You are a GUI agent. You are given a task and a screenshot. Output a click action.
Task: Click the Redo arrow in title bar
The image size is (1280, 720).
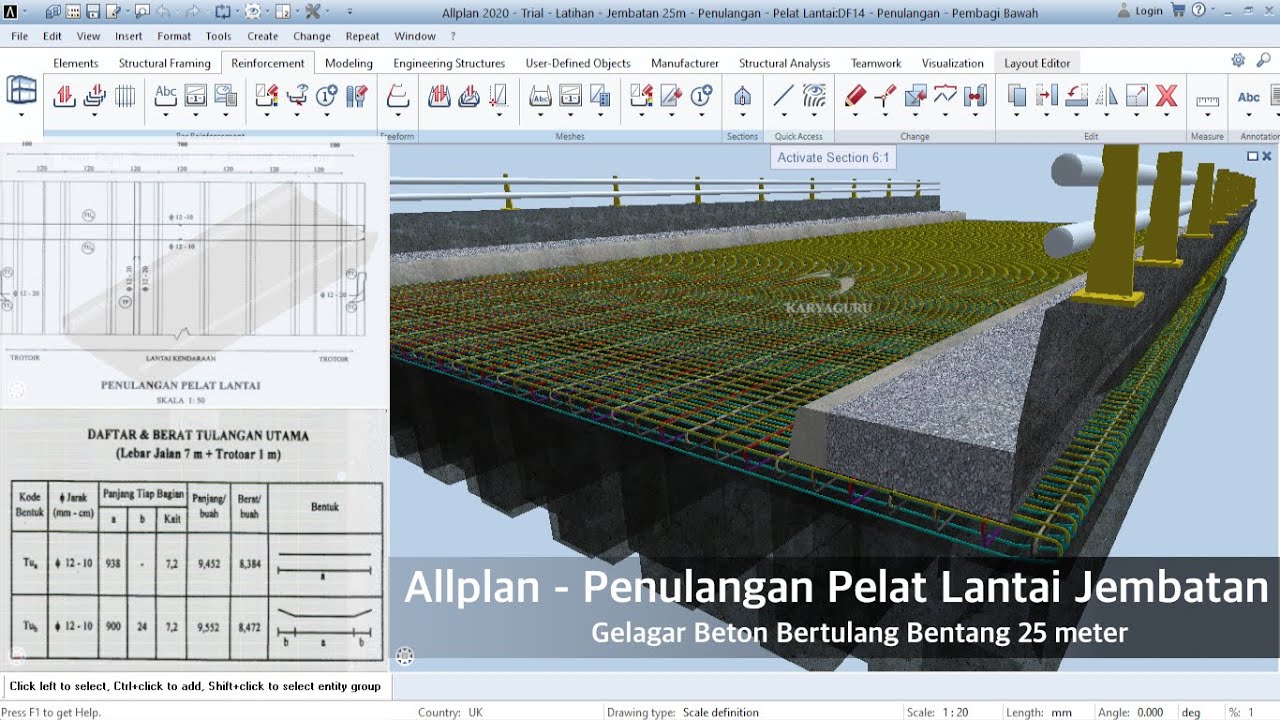coord(195,12)
